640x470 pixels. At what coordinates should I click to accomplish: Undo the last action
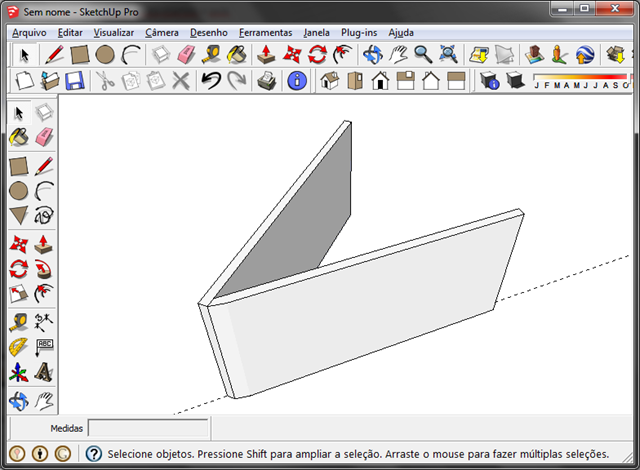point(211,80)
